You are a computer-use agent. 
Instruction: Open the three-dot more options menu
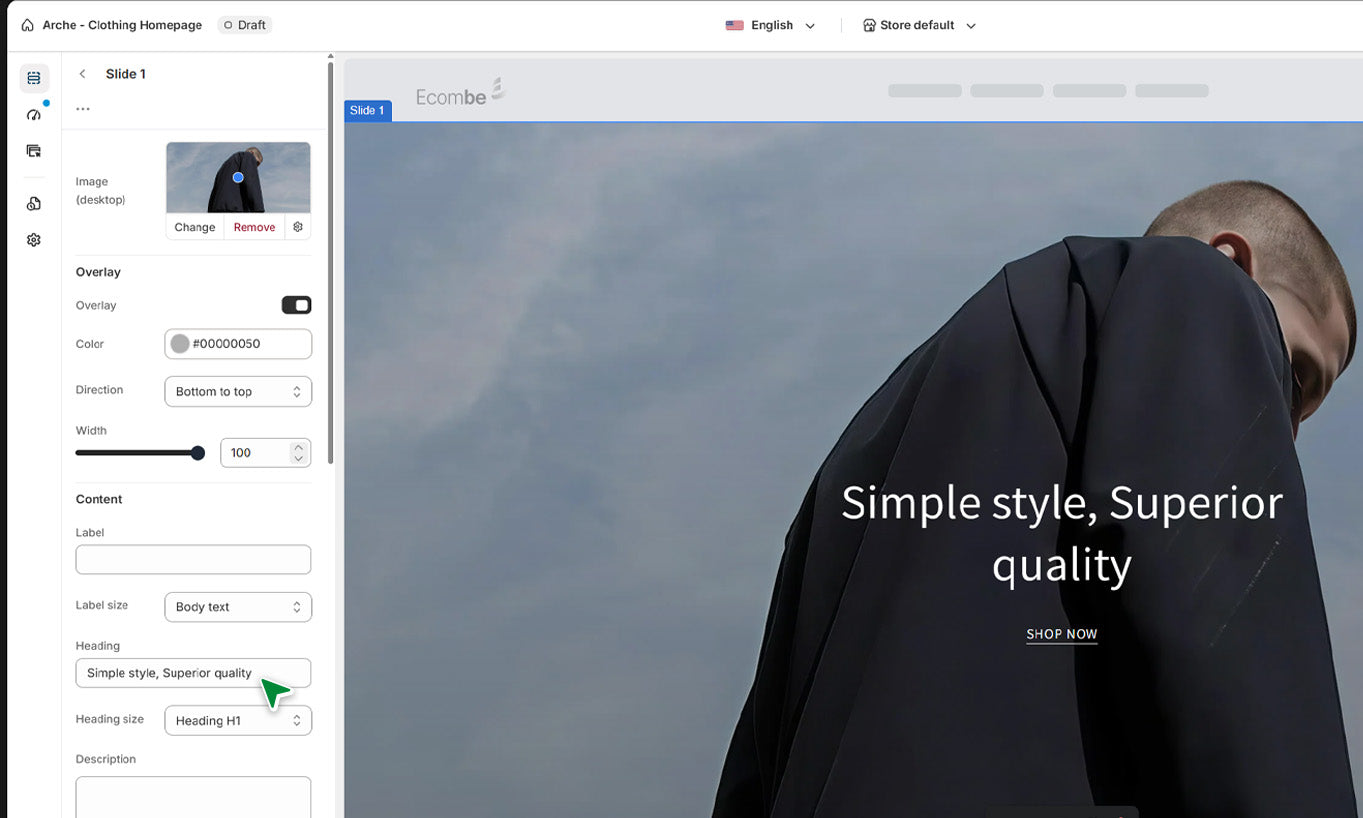(83, 109)
